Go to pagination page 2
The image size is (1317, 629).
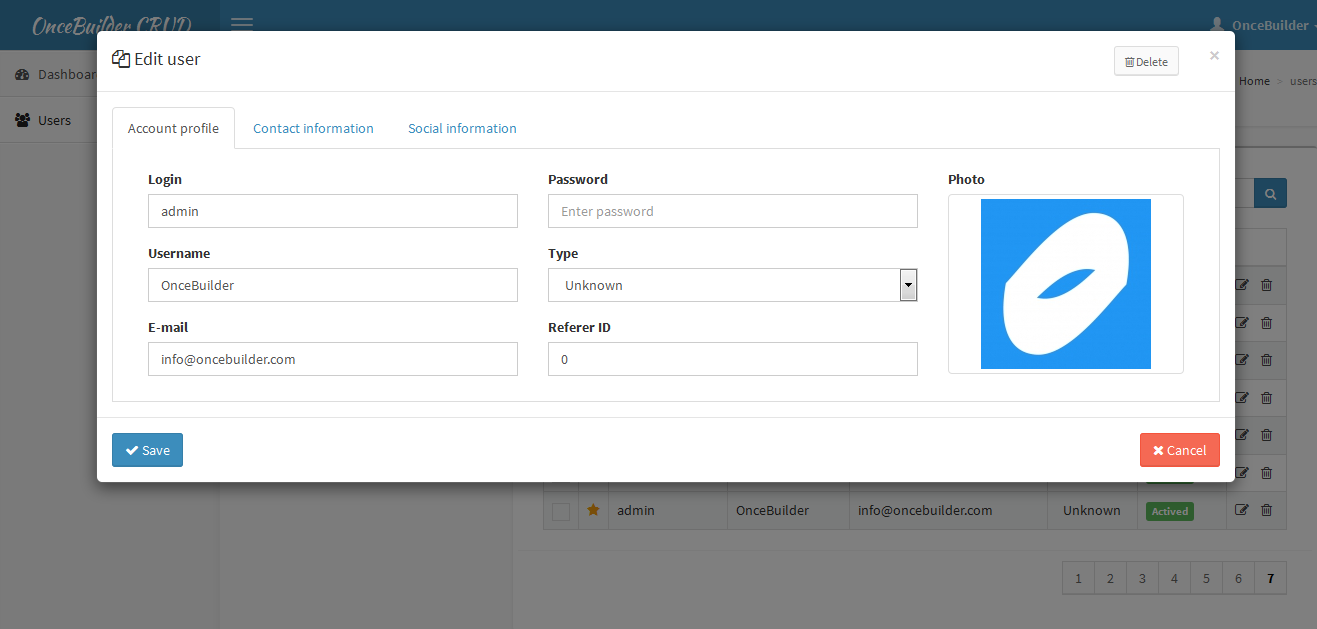pos(1110,578)
